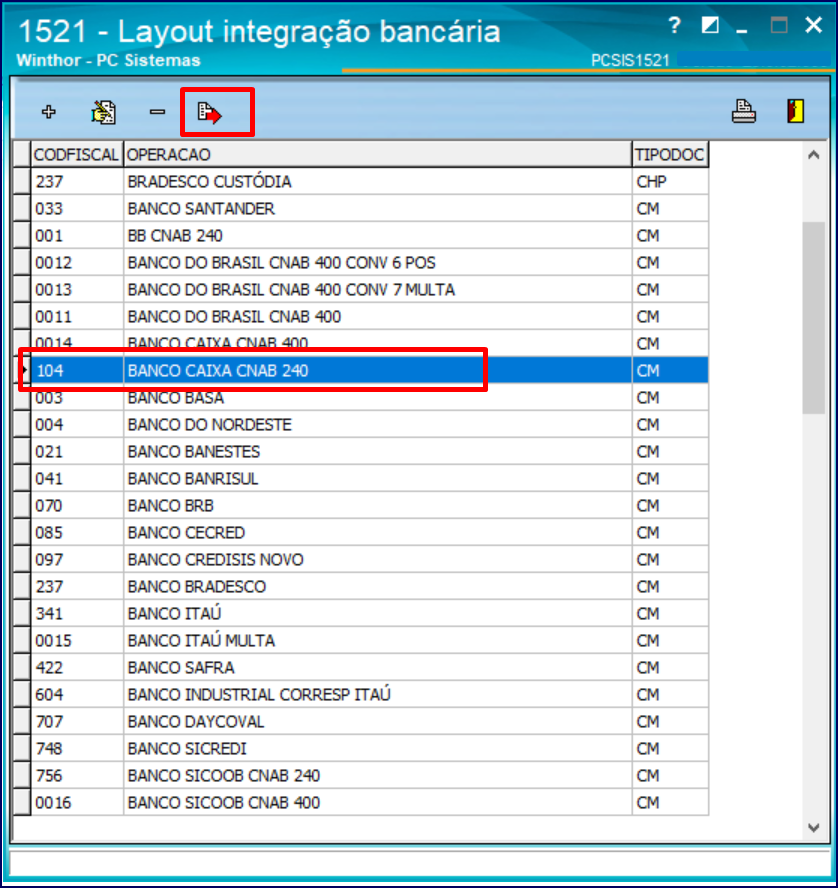The height and width of the screenshot is (888, 838).
Task: Sort by the OPERACAO column header
Action: point(377,154)
